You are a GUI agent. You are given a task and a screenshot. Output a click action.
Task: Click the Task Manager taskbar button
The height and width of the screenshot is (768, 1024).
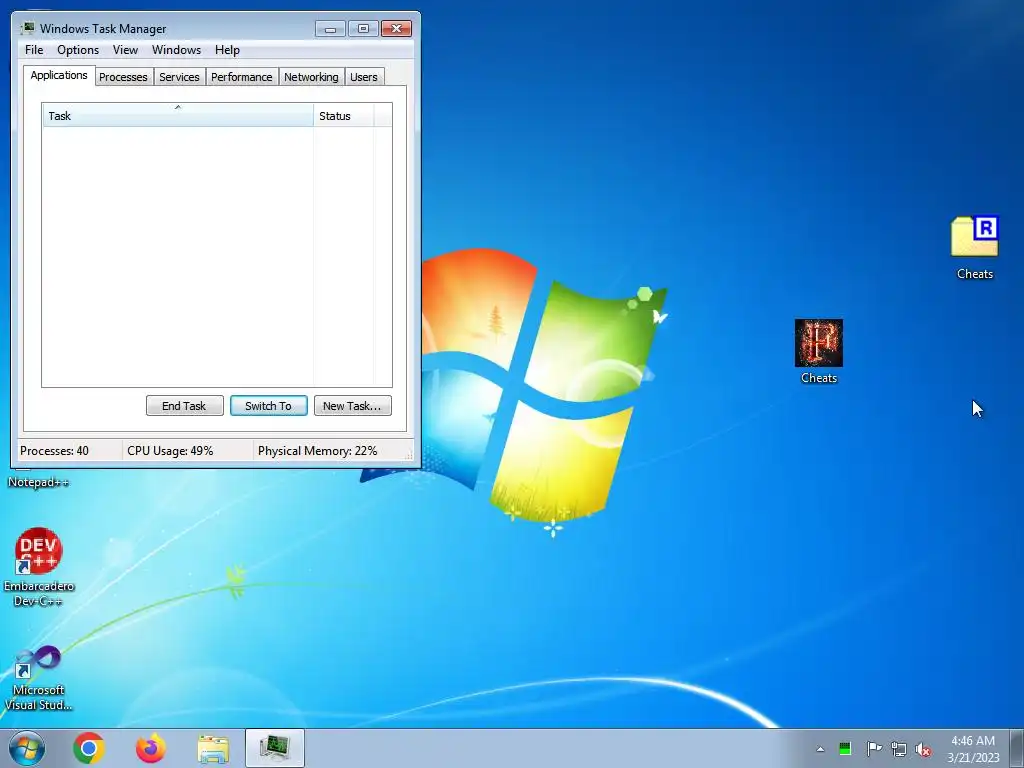[x=274, y=748]
